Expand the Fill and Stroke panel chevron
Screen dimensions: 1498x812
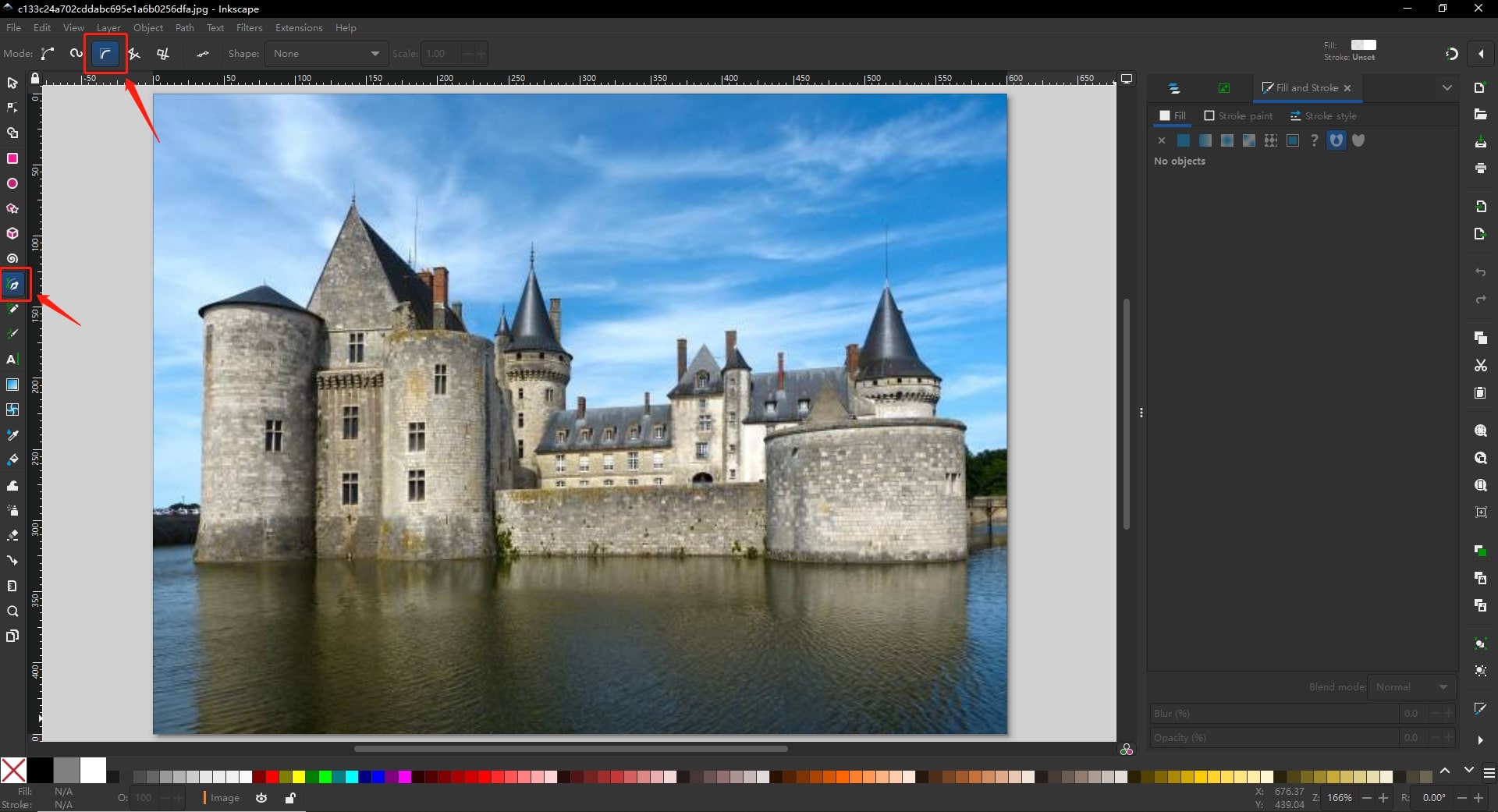coord(1448,87)
